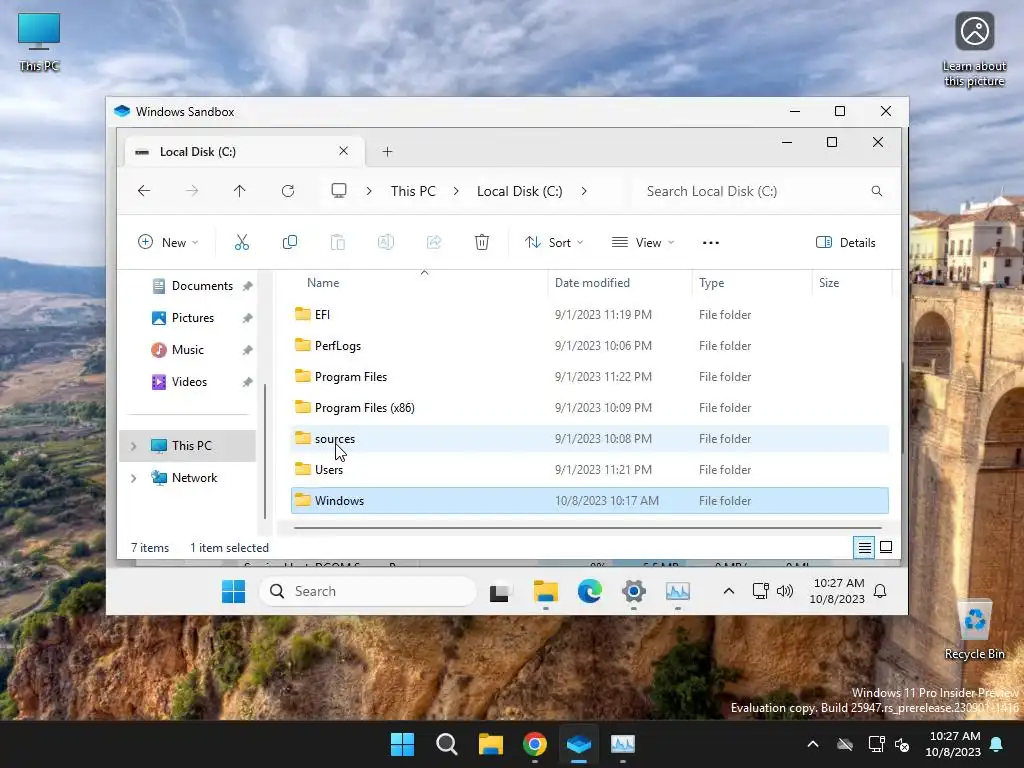Go back with the left arrow
Image resolution: width=1024 pixels, height=768 pixels.
pyautogui.click(x=144, y=191)
